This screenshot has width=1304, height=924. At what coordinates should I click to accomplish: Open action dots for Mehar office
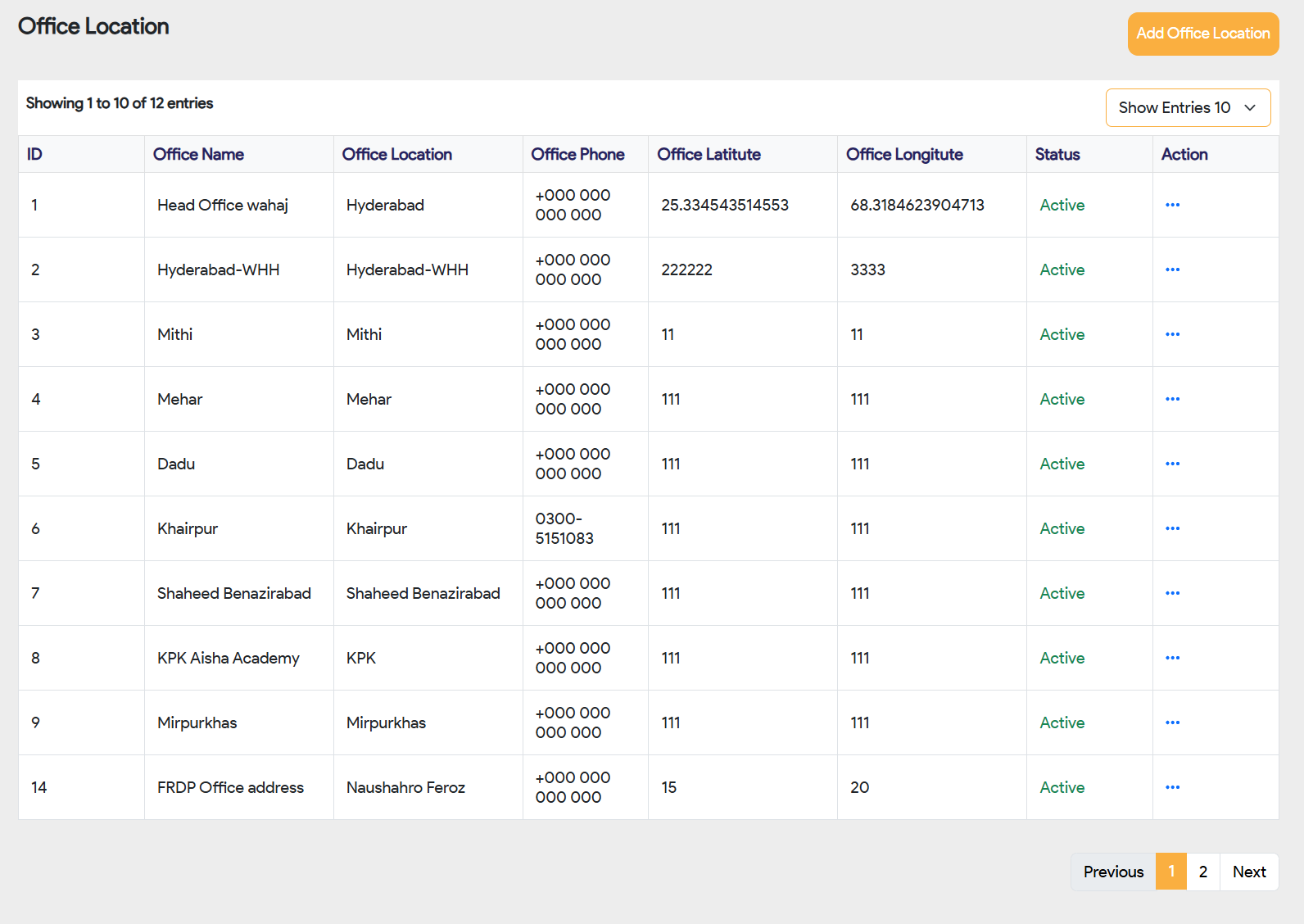[x=1172, y=399]
